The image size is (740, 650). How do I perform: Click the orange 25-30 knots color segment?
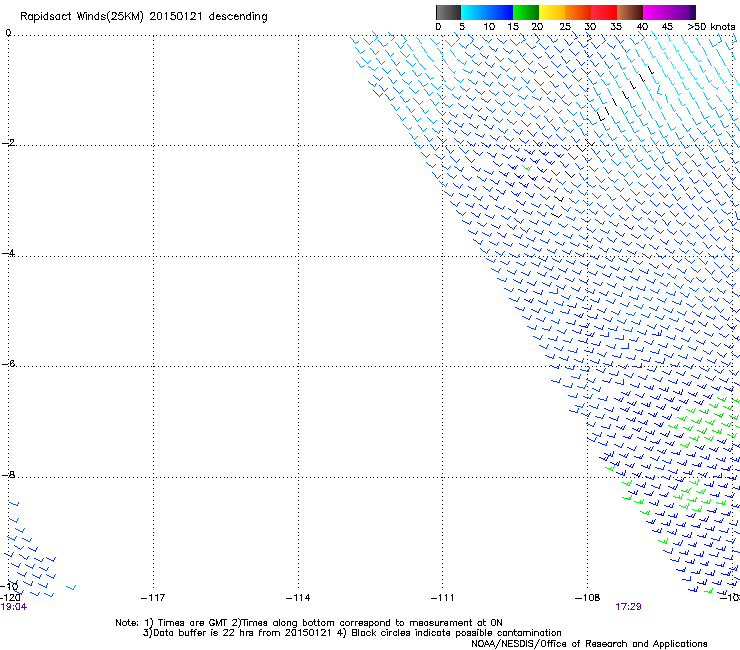click(578, 12)
